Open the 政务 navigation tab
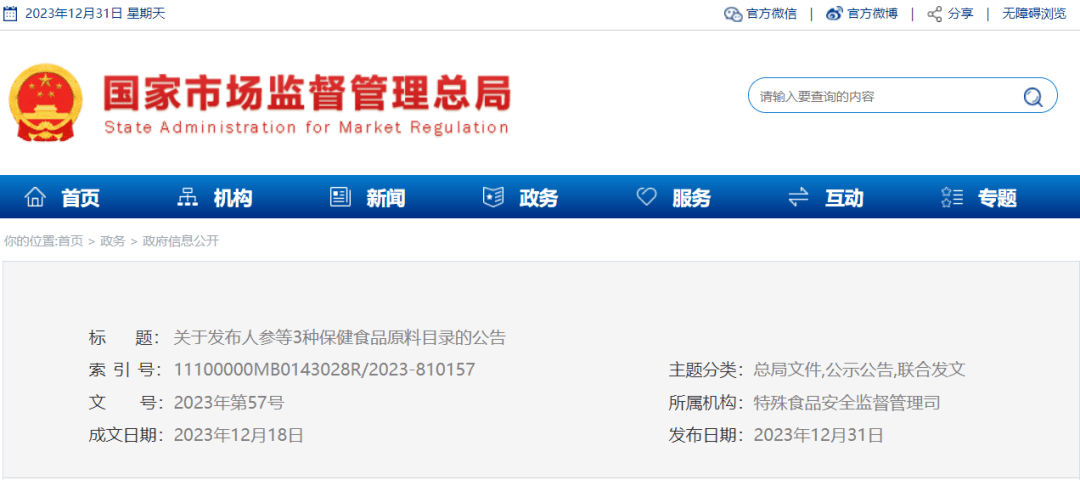The image size is (1080, 480). coord(539,198)
